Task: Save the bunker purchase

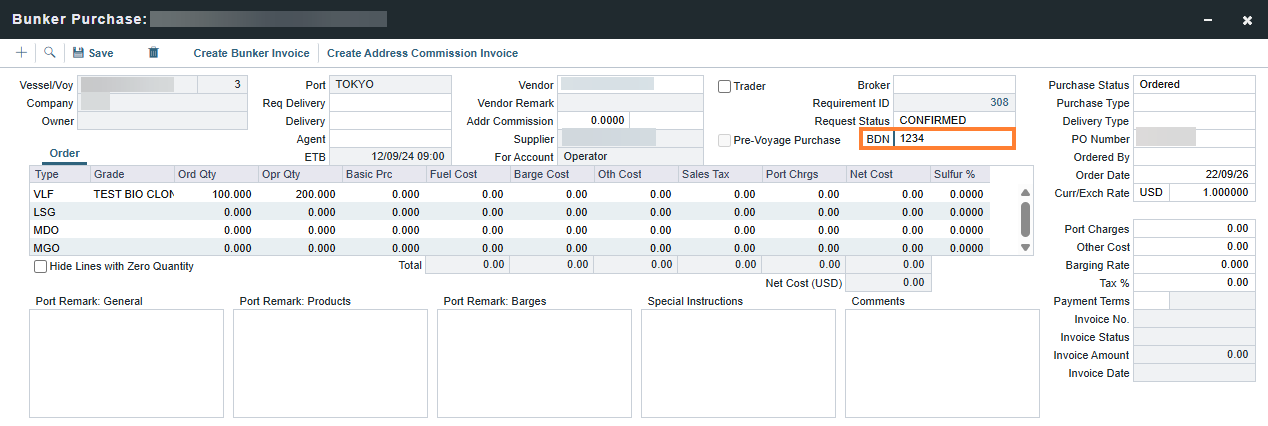Action: [x=93, y=53]
